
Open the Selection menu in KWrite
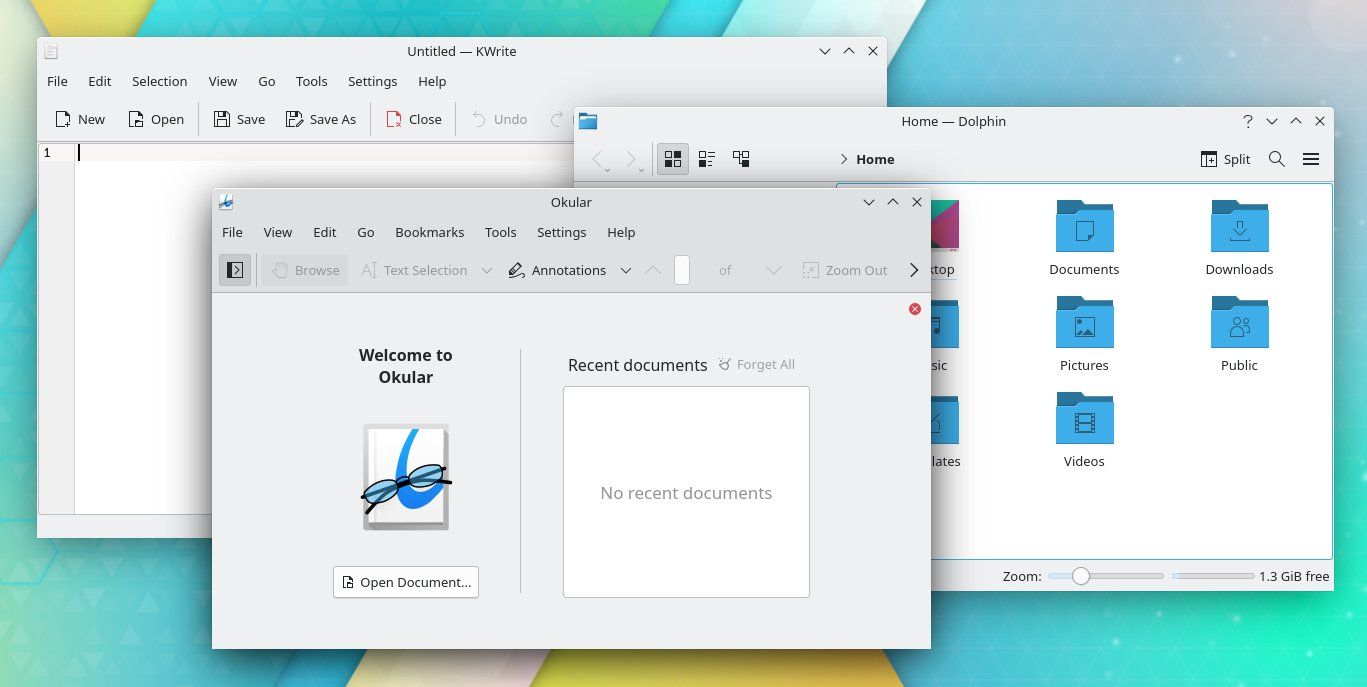[159, 81]
